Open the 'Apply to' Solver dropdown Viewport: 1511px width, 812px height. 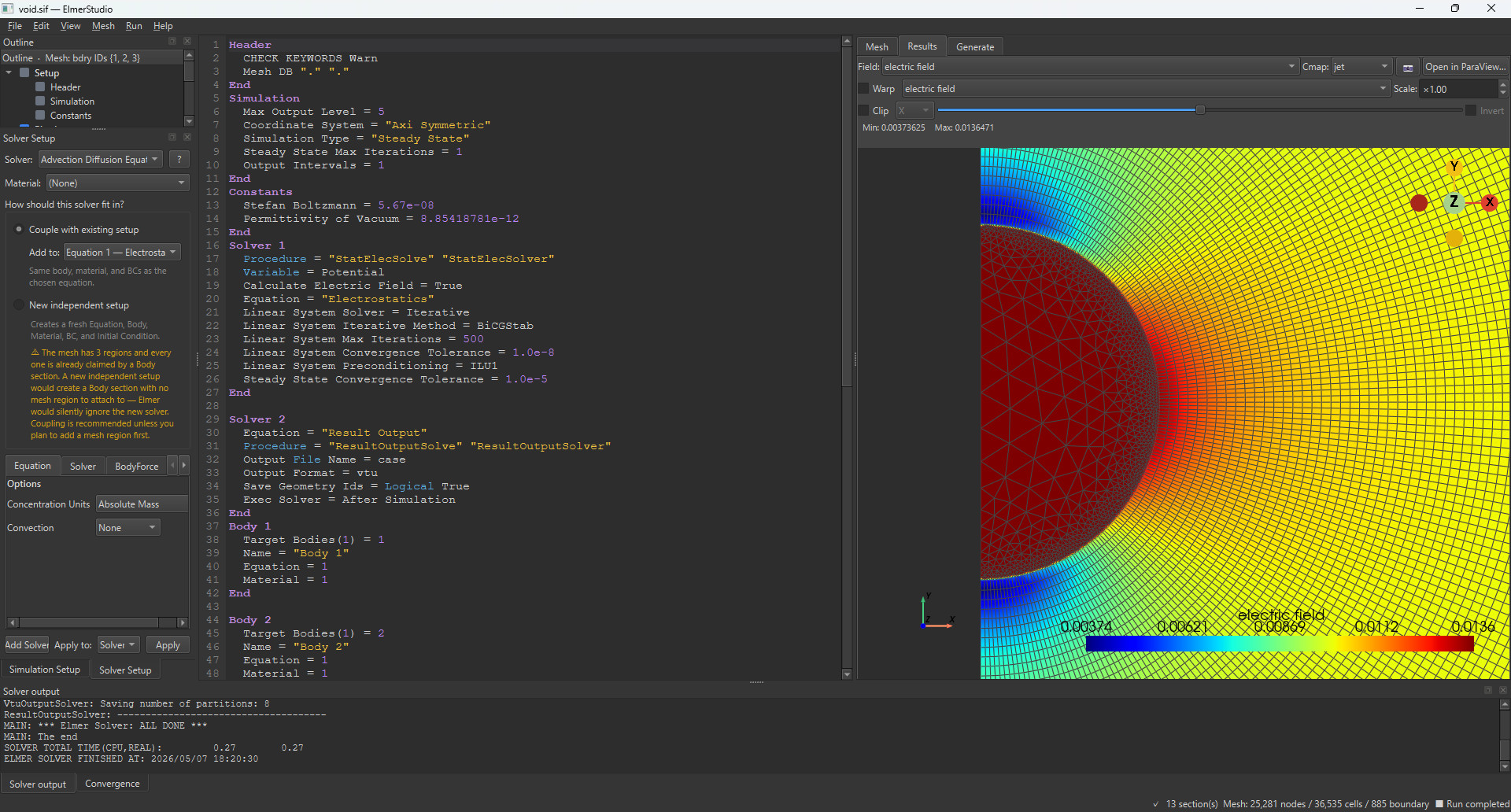(x=118, y=644)
